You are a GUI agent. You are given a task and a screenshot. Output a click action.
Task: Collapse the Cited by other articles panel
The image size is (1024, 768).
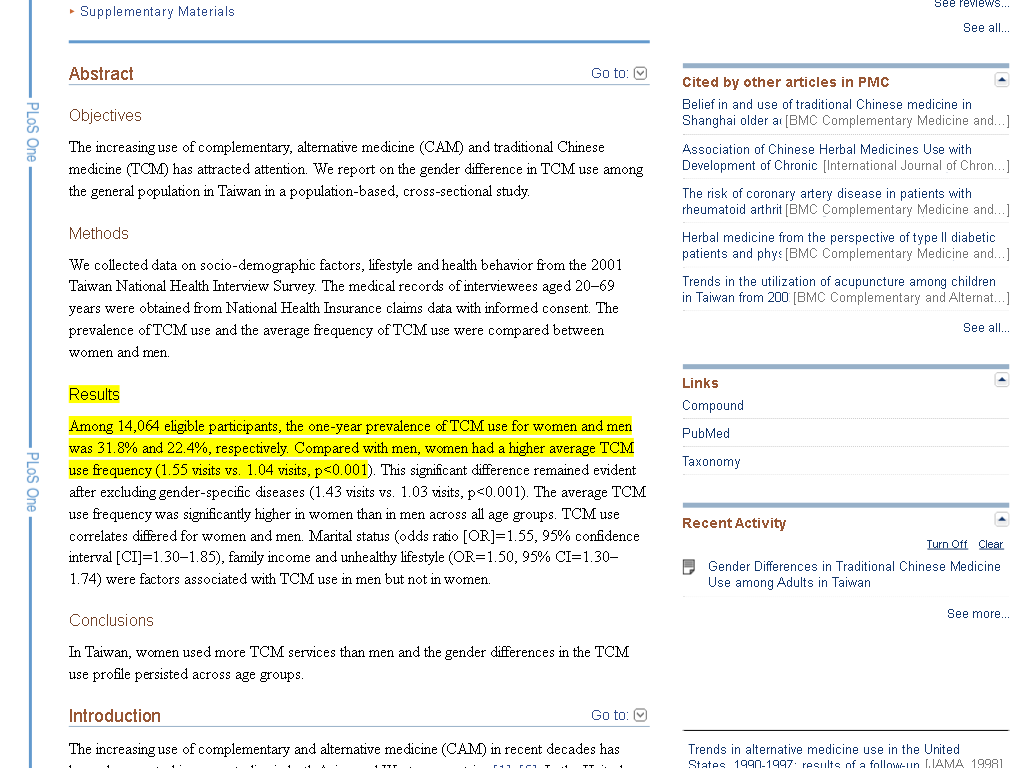1001,80
